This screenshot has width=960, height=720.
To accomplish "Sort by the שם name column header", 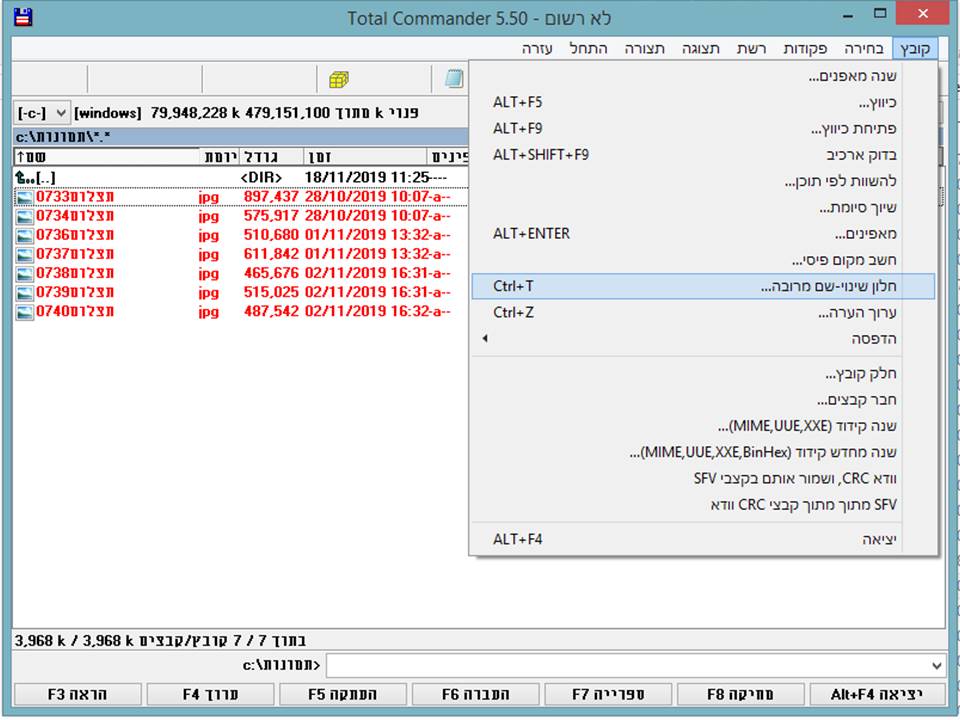I will coord(107,157).
